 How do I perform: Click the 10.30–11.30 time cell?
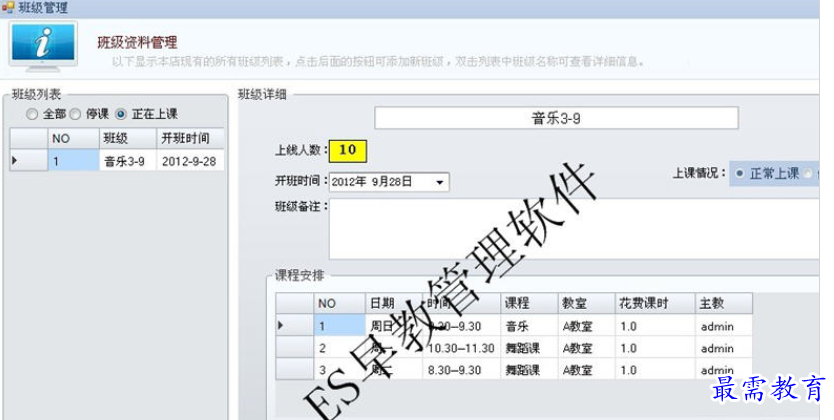pyautogui.click(x=461, y=348)
